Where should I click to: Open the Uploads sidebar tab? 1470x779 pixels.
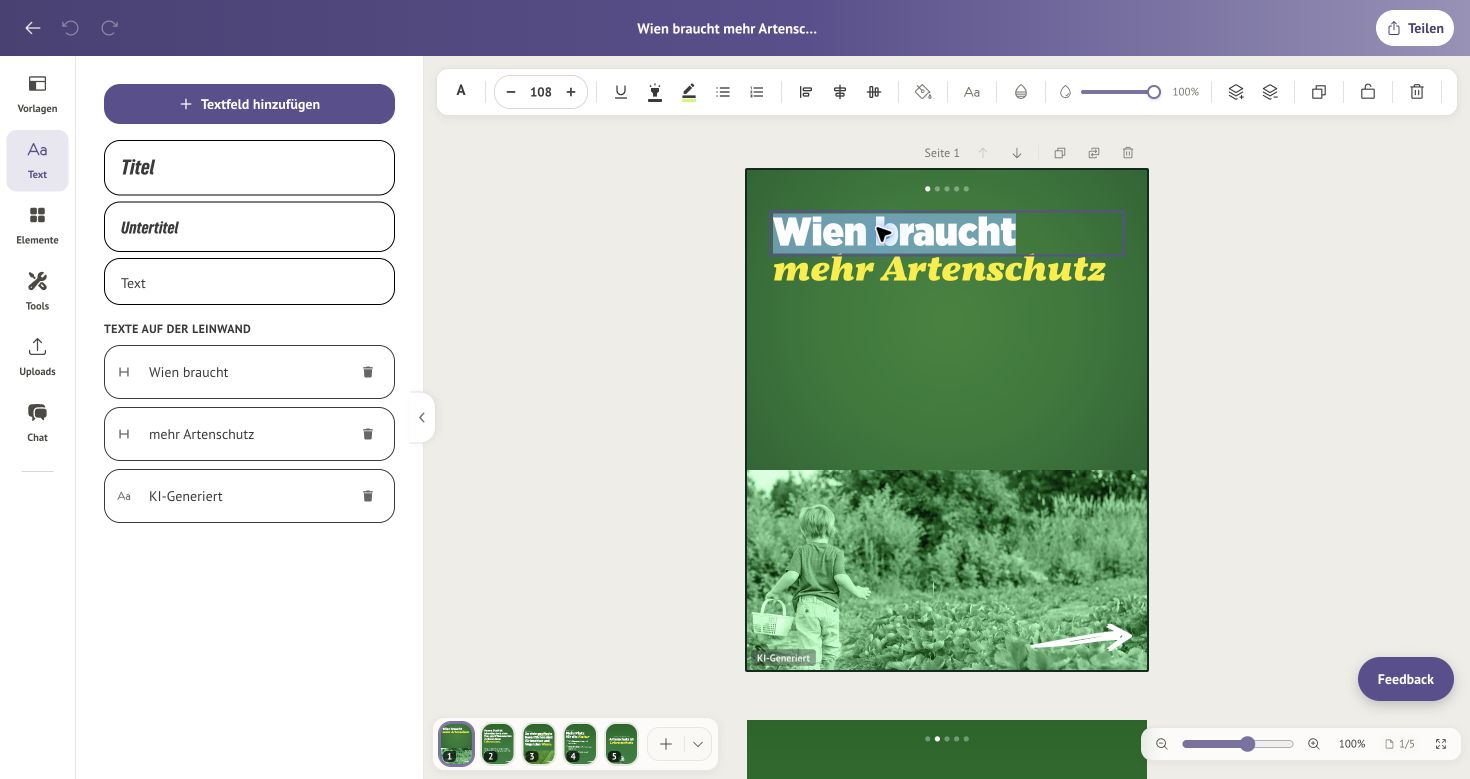(x=37, y=356)
